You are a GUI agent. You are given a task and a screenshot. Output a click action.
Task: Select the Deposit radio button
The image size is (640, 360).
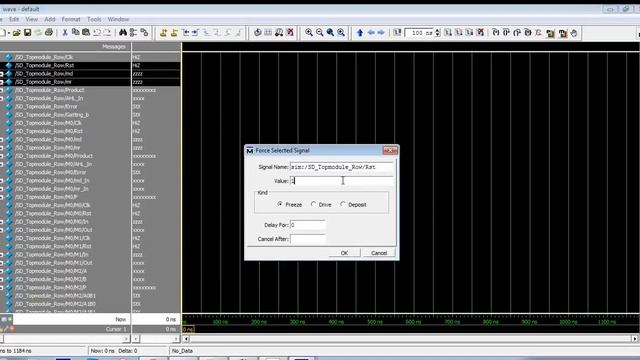click(343, 204)
